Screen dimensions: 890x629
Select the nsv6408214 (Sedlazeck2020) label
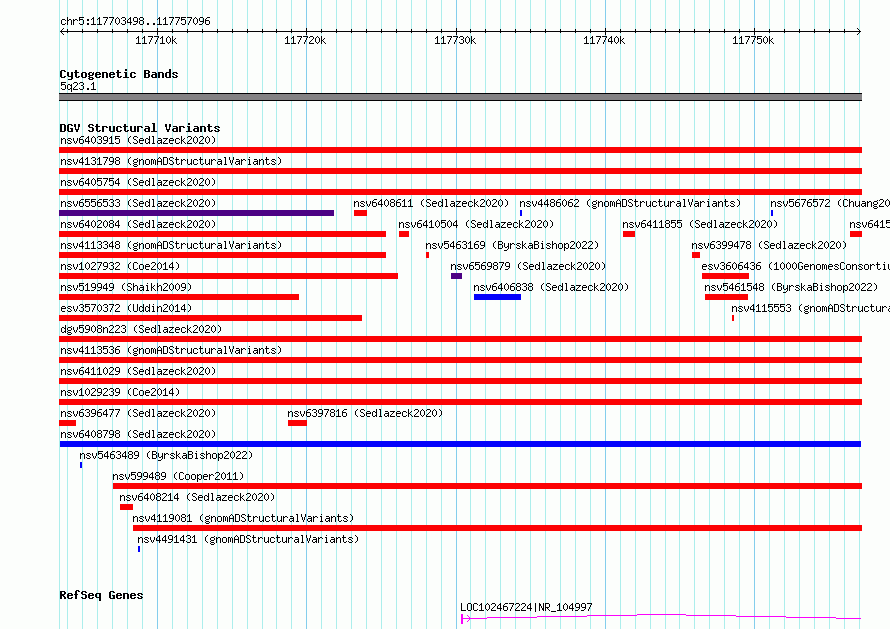(197, 497)
